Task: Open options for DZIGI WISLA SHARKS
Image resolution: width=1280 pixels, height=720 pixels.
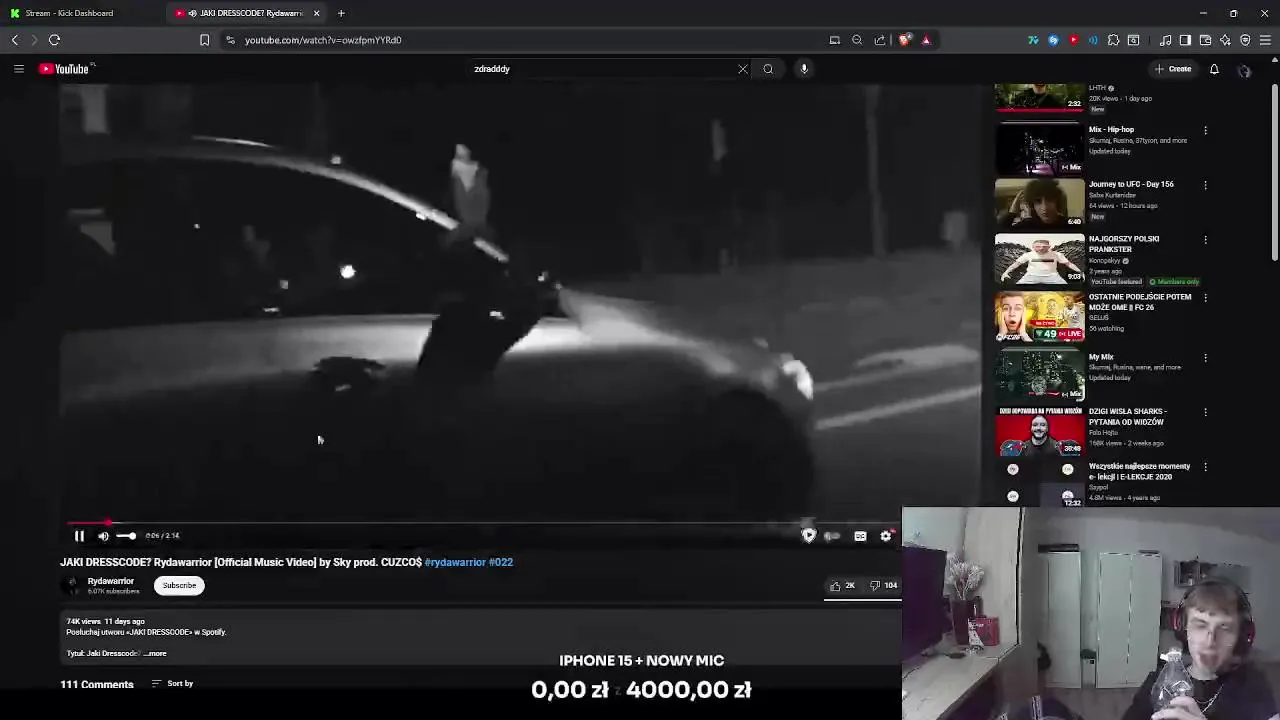Action: click(x=1206, y=412)
